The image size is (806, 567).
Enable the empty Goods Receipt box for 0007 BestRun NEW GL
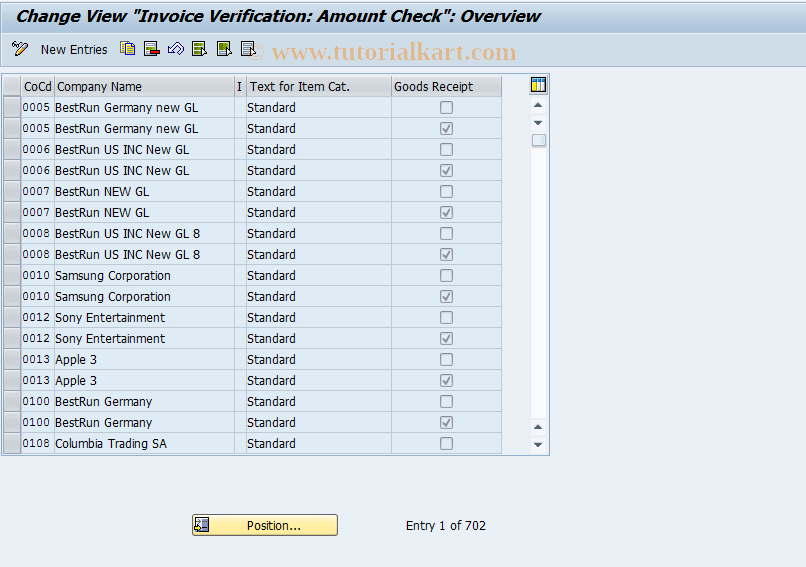pyautogui.click(x=446, y=192)
